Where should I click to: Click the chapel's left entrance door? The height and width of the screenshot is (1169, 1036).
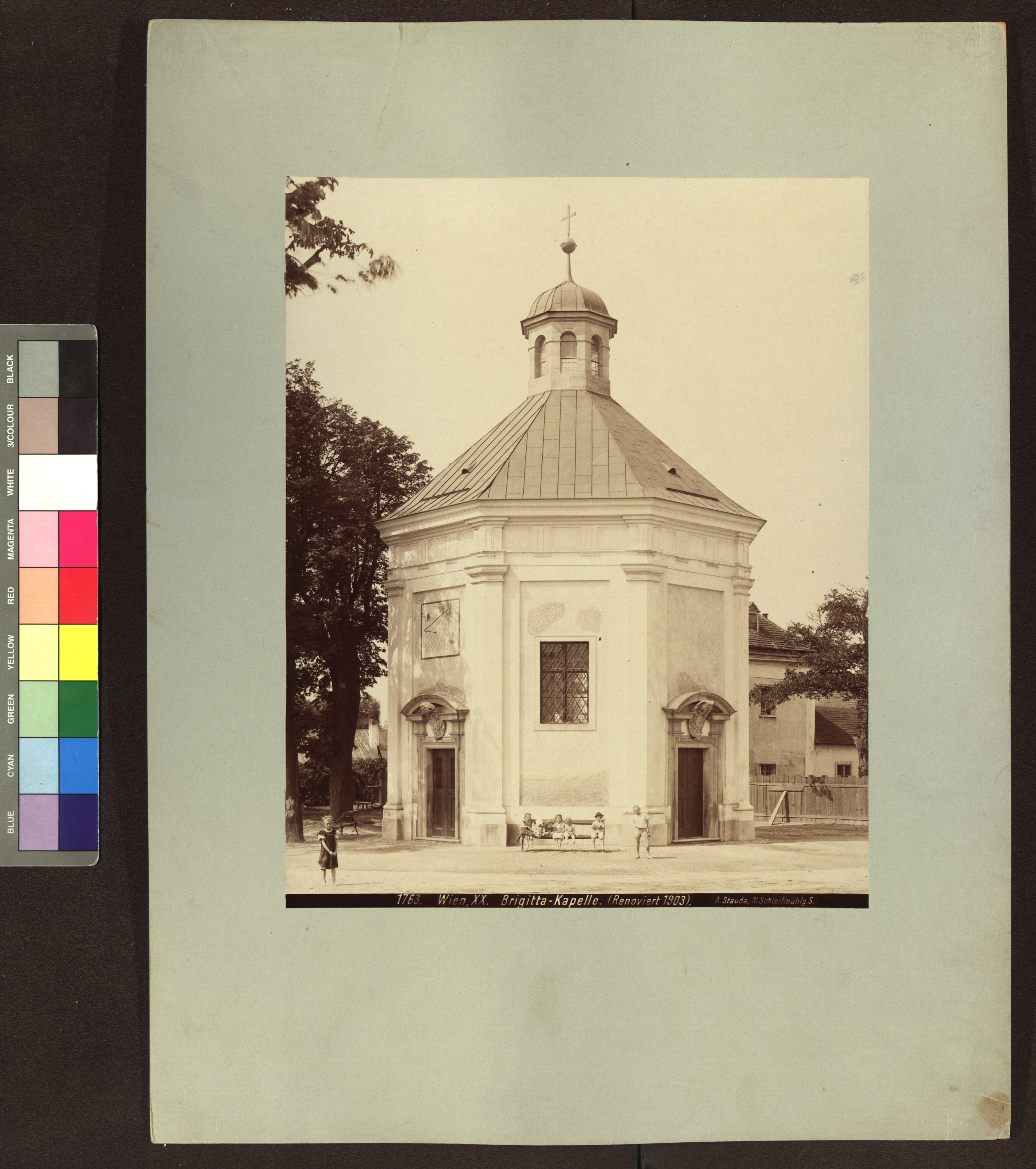point(443,793)
